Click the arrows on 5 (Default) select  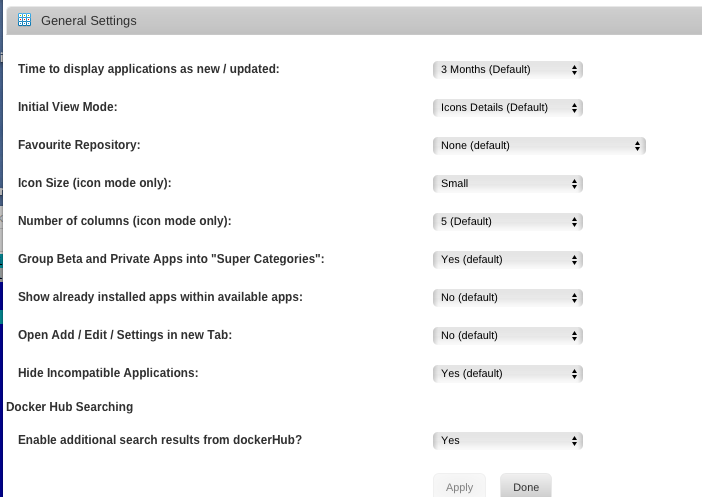tap(574, 222)
